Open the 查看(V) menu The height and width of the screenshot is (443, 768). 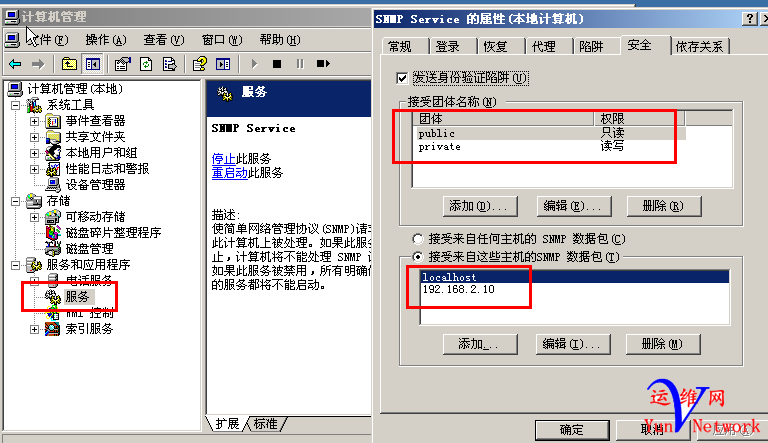(x=164, y=40)
